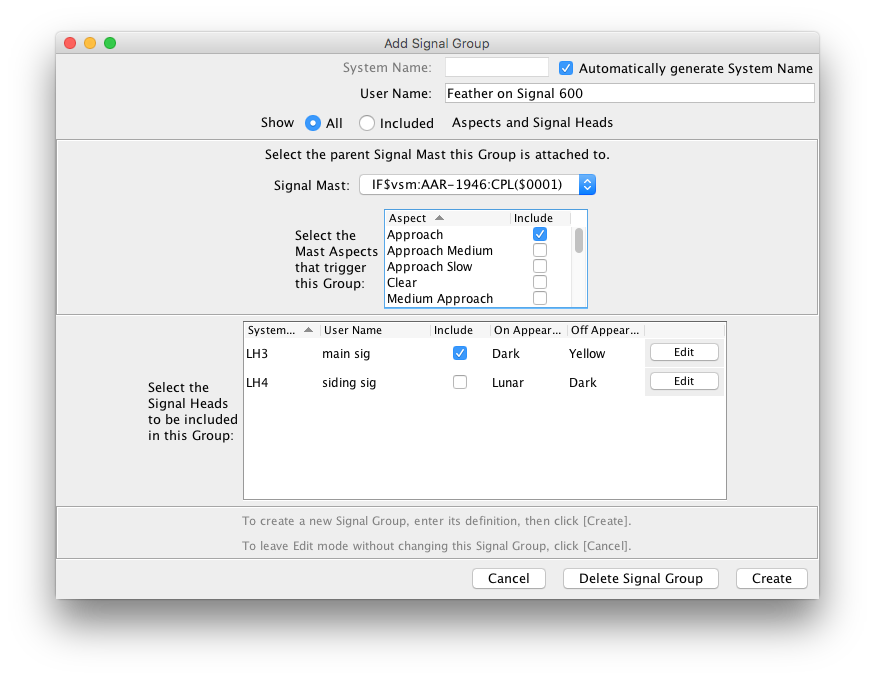
Task: Select the All radio button
Action: [313, 123]
